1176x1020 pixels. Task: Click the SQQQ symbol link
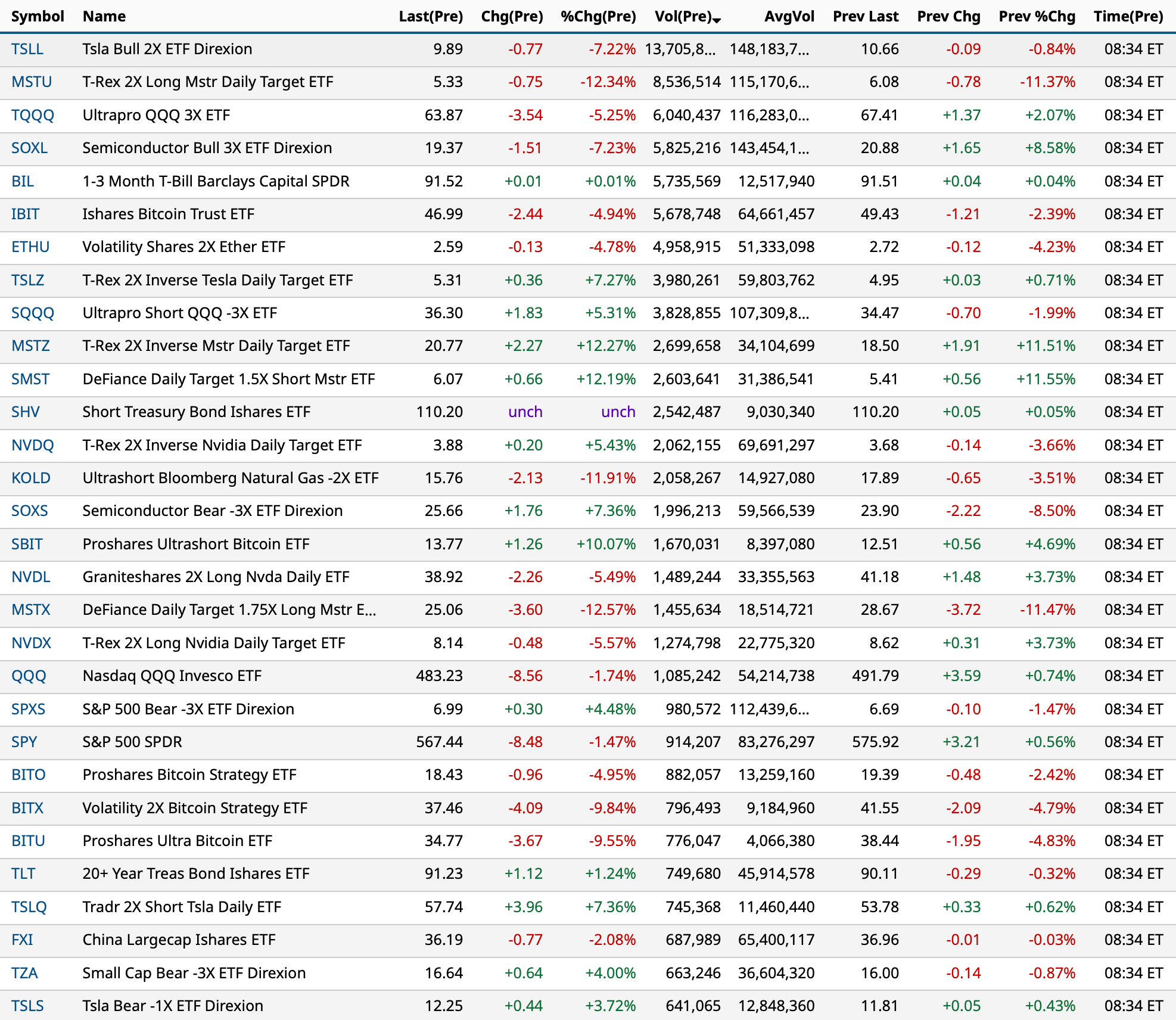coord(33,313)
